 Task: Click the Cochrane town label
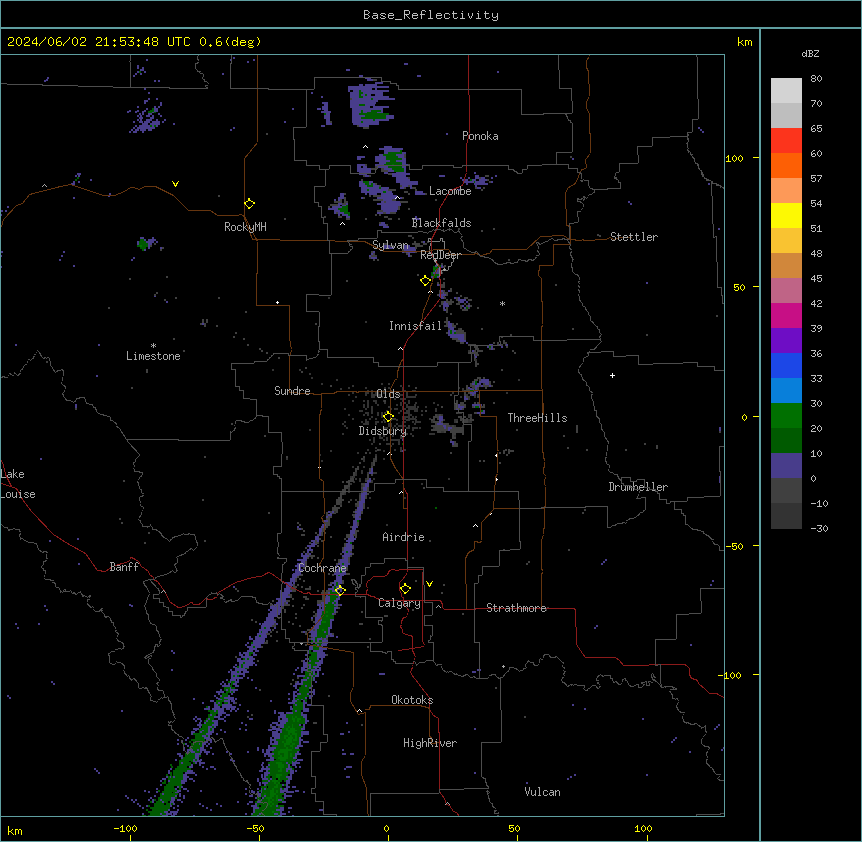[322, 568]
